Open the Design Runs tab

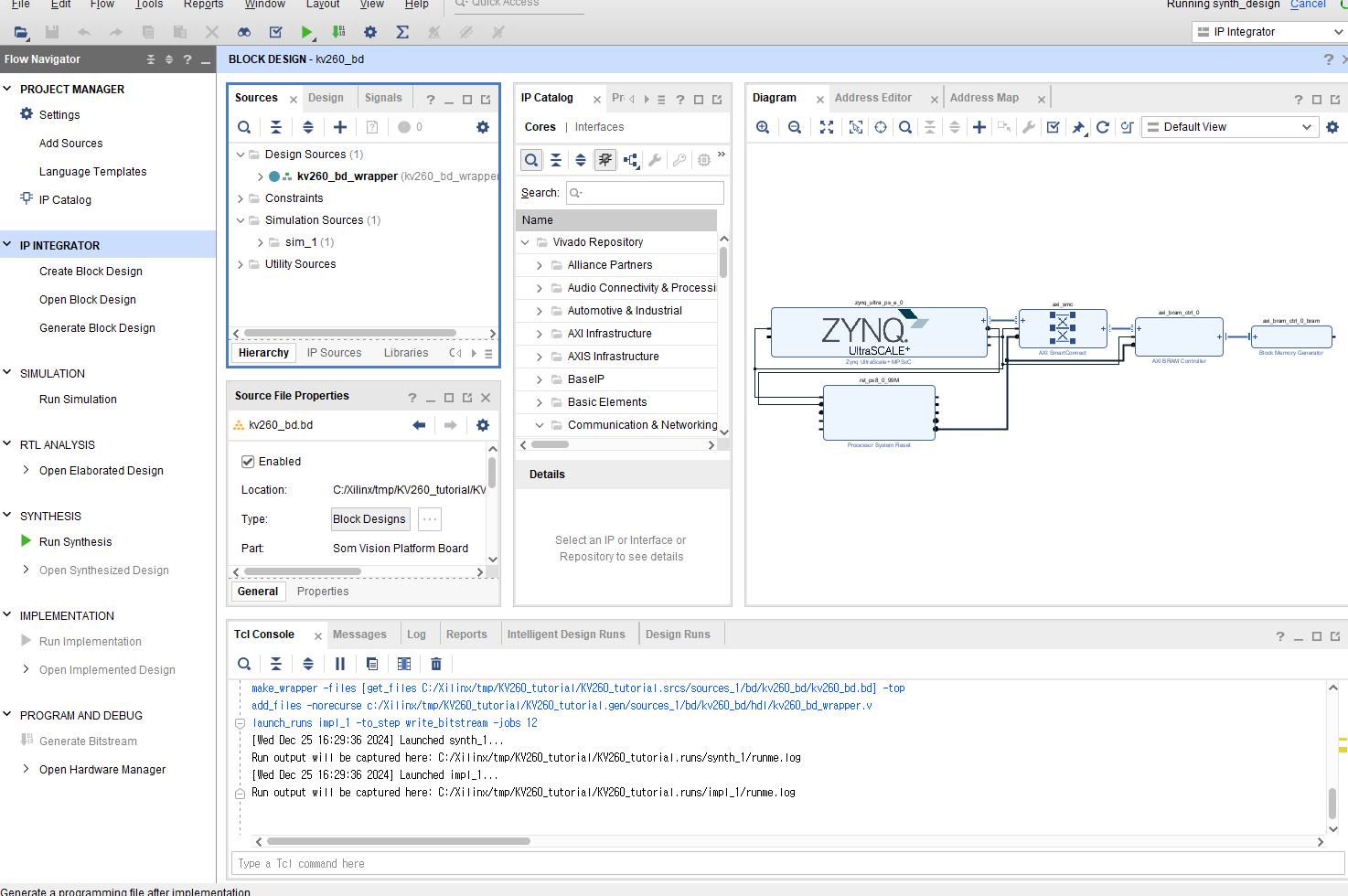point(678,635)
